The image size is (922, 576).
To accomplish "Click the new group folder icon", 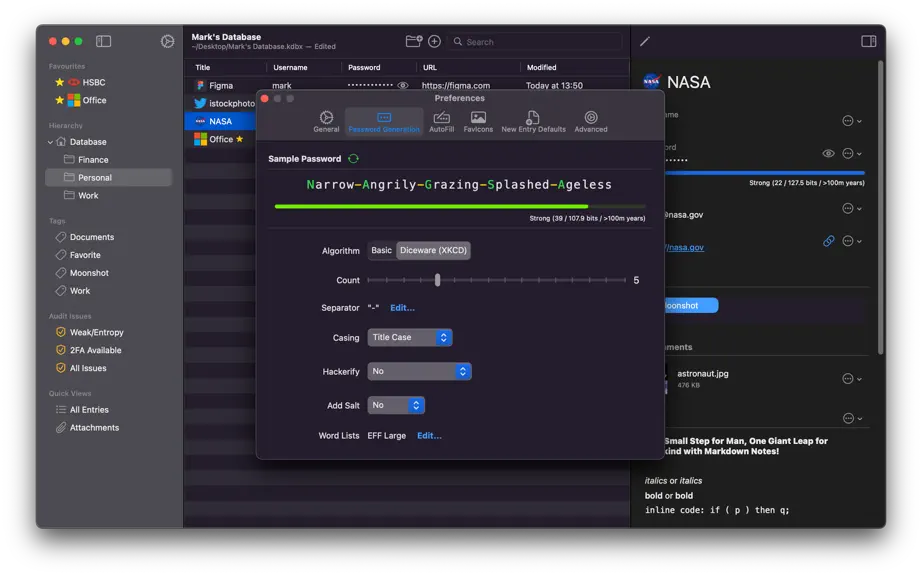I will pos(414,41).
